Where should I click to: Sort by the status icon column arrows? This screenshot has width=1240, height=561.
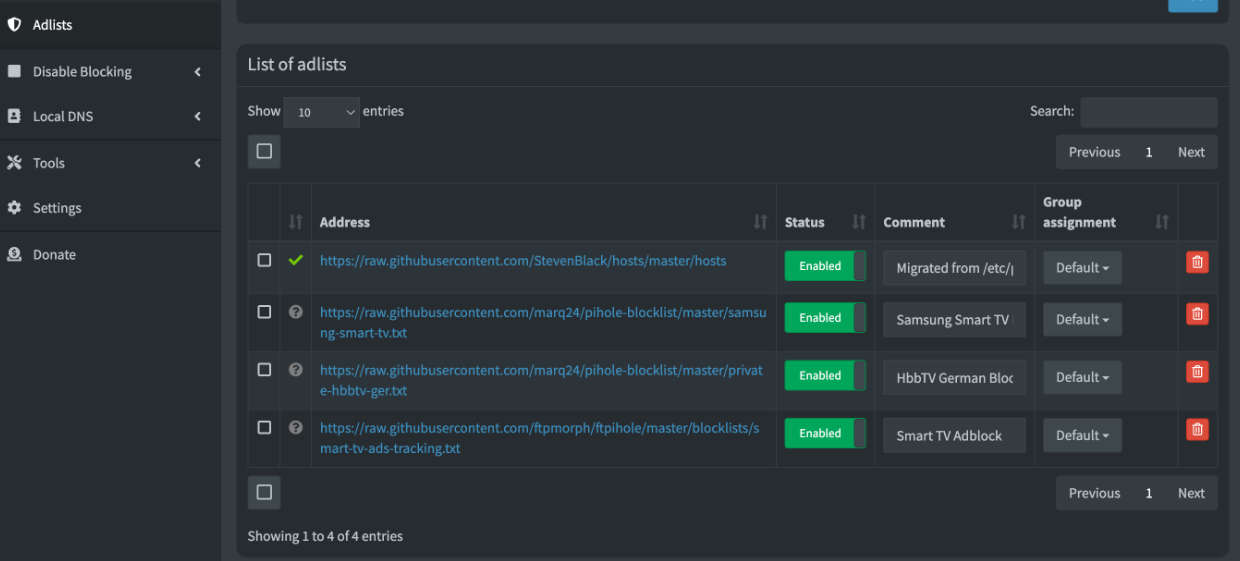tap(295, 222)
